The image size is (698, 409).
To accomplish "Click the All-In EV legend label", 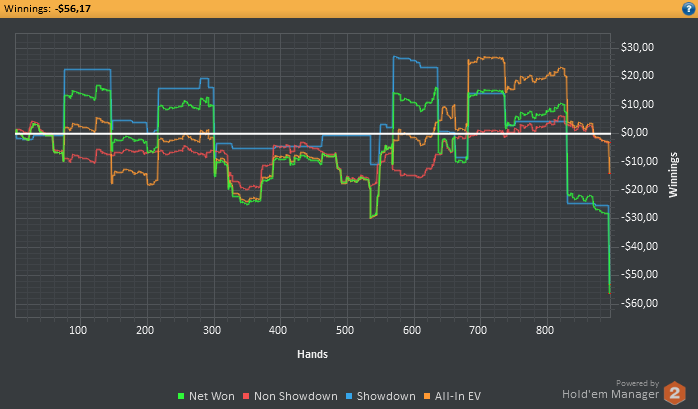I will point(458,396).
